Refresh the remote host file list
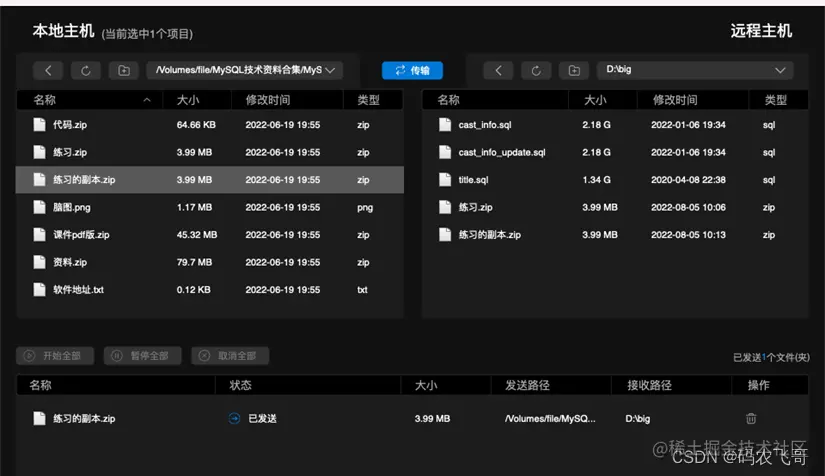Screen dimensions: 825x476 pyautogui.click(x=536, y=70)
